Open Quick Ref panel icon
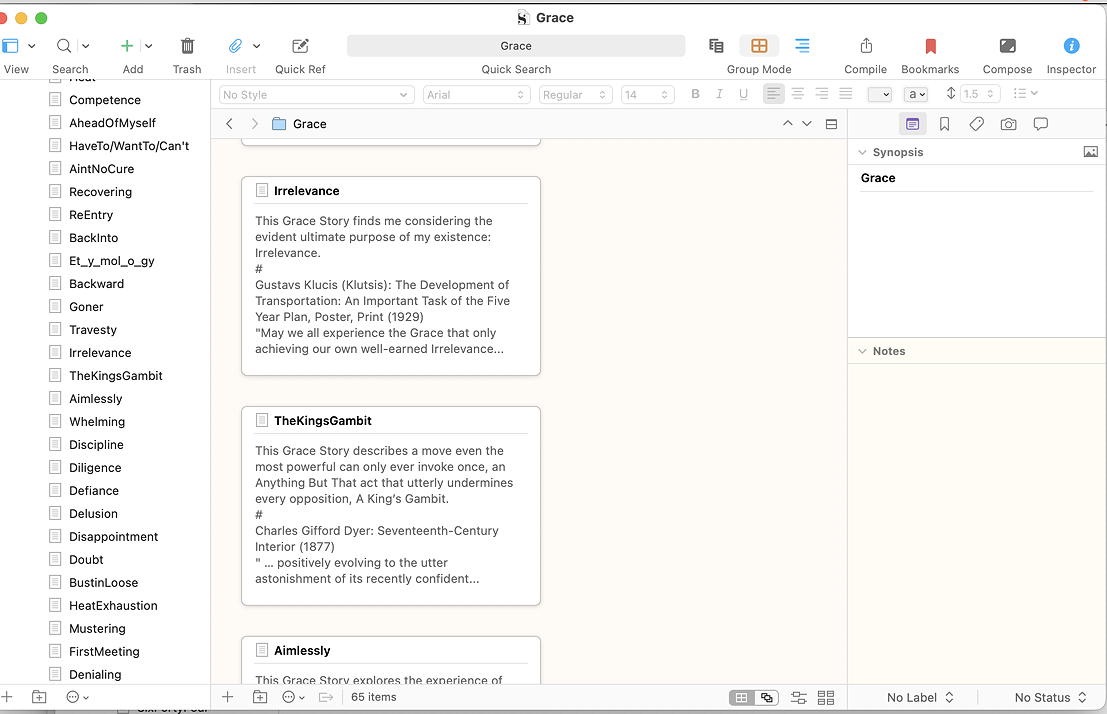Screen dimensions: 1107x714 point(300,46)
